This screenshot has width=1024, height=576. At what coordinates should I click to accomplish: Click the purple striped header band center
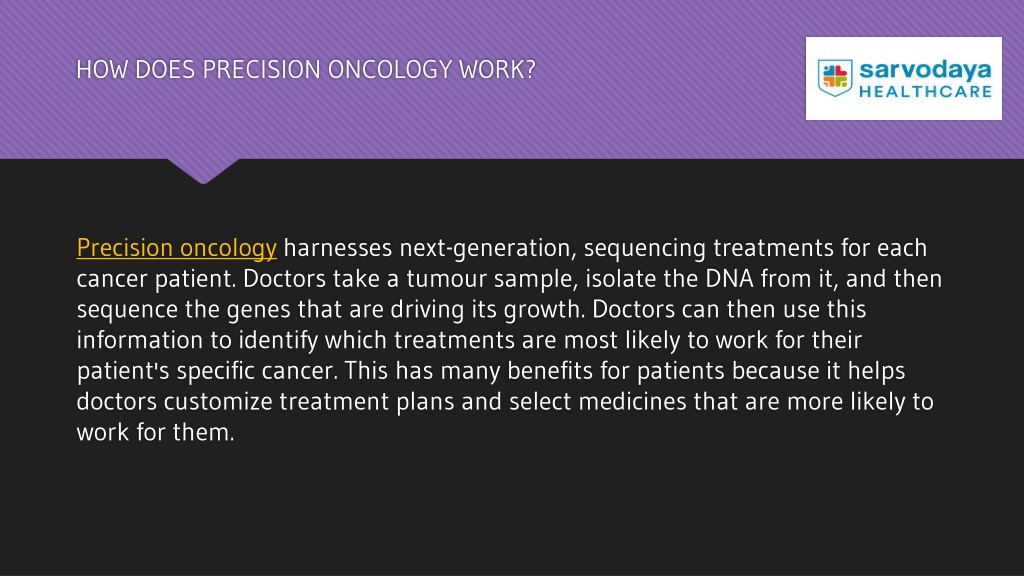tap(512, 79)
